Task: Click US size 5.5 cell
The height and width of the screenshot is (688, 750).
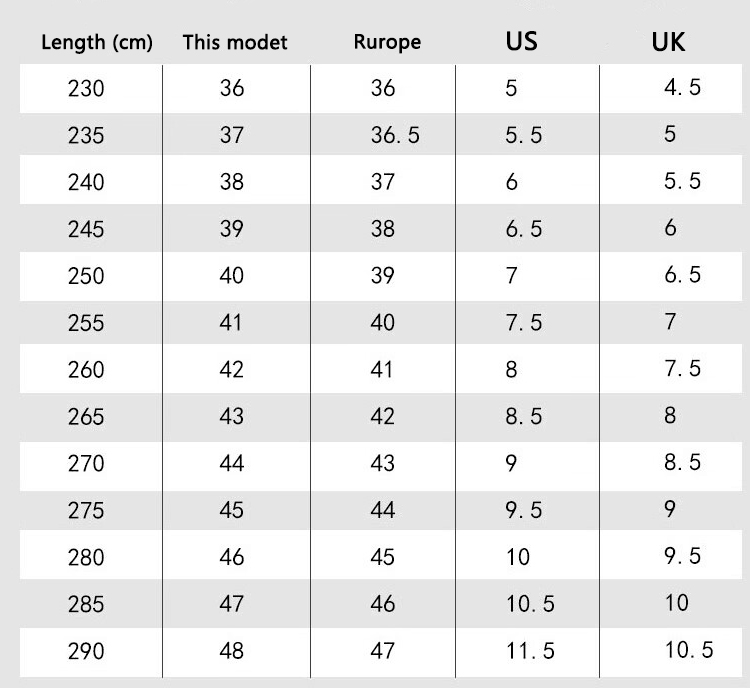Action: pos(524,136)
